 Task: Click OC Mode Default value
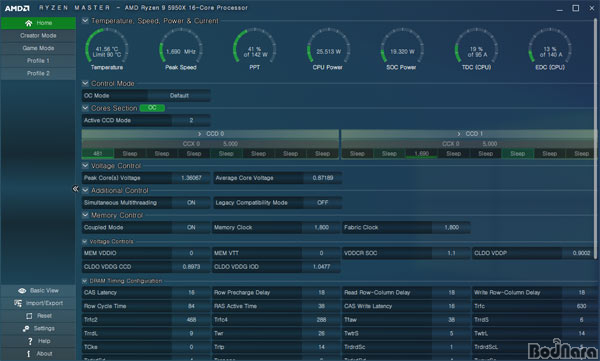[179, 96]
